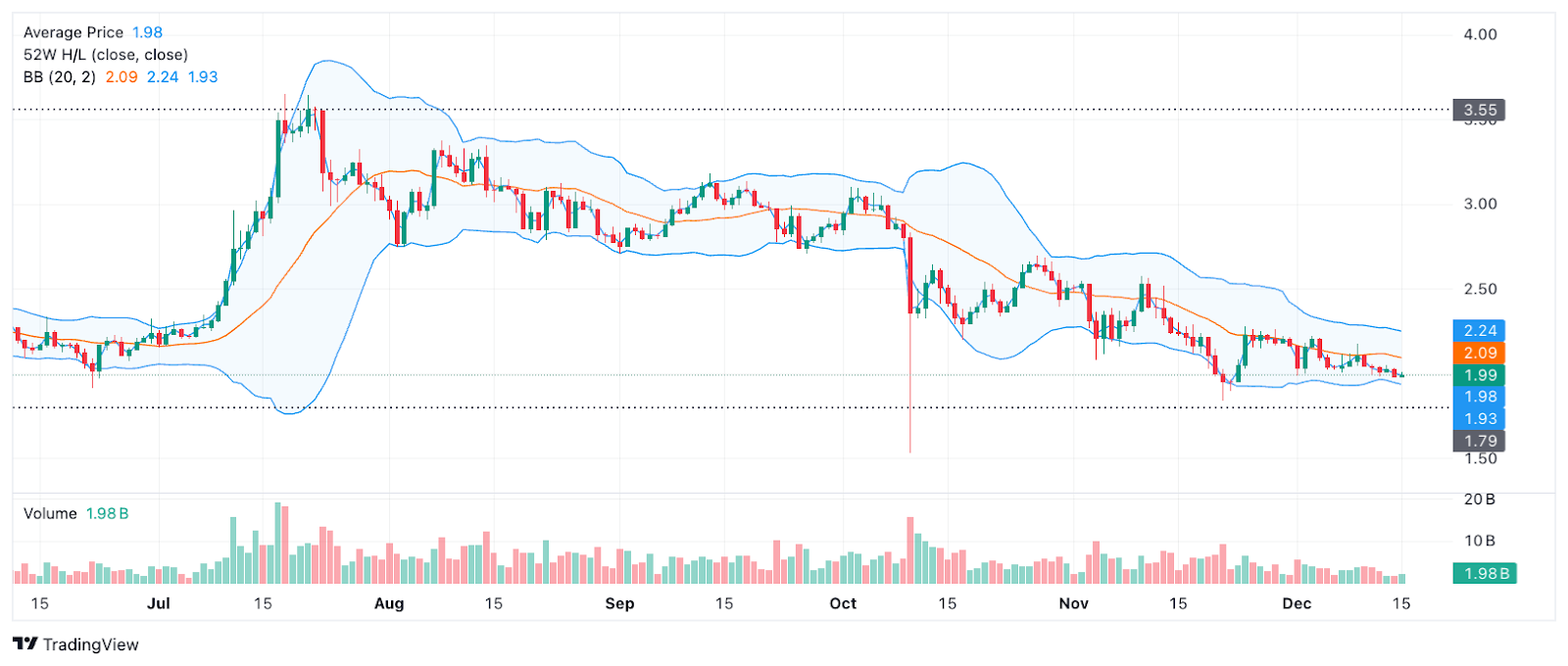Click the 4.00 price axis label
The width and height of the screenshot is (1568, 666).
(x=1480, y=34)
